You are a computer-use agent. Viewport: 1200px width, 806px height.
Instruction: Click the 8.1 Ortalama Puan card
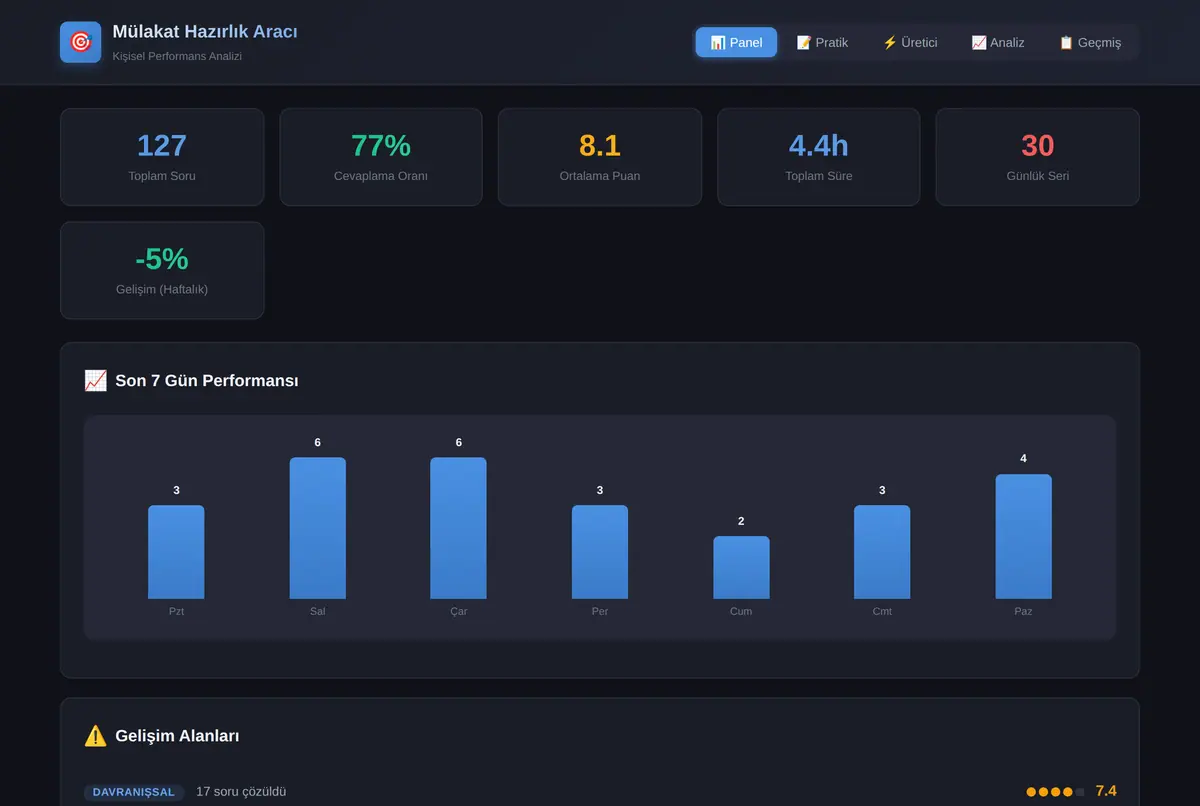[600, 157]
